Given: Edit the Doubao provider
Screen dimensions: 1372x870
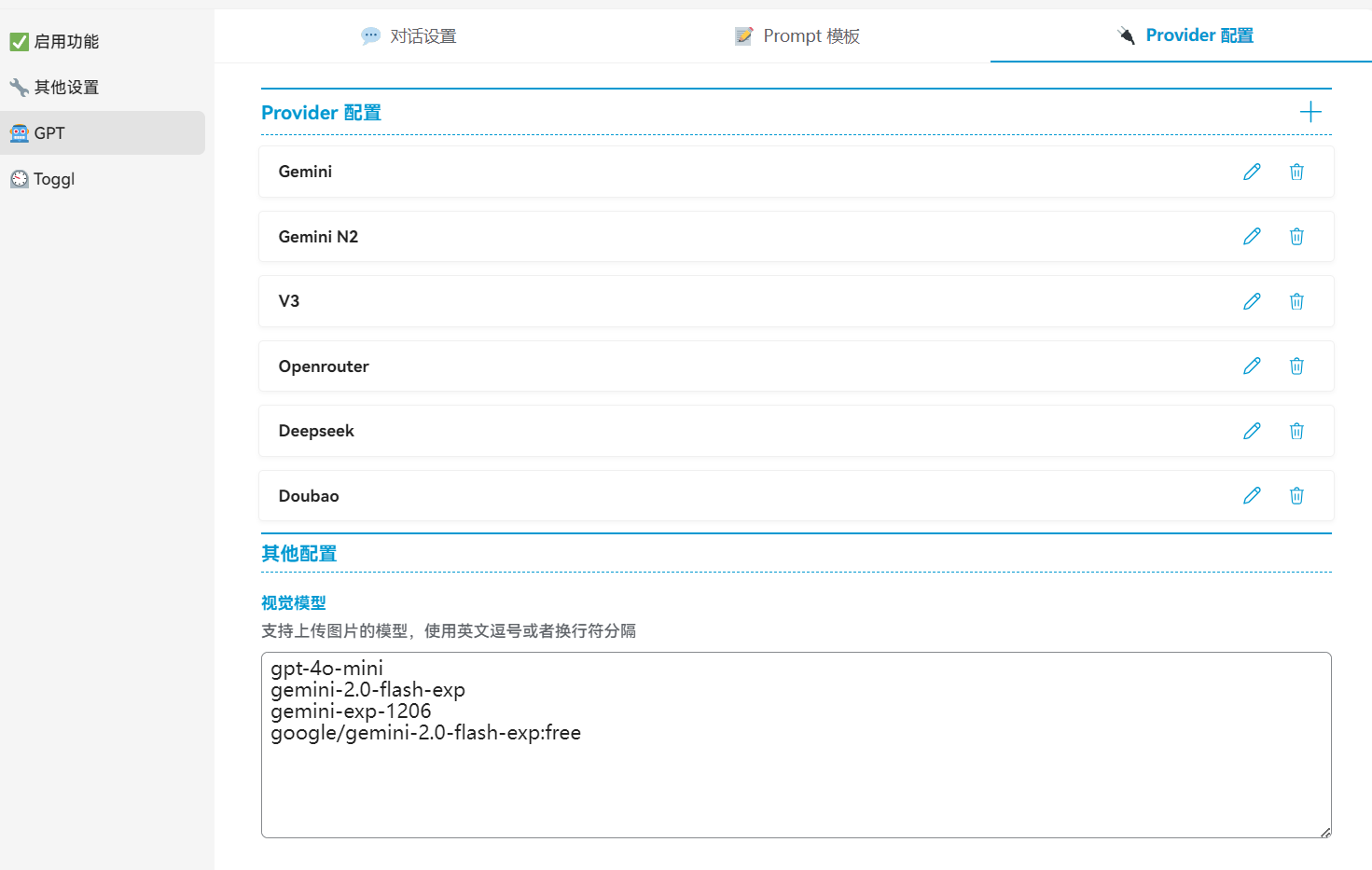Looking at the screenshot, I should pyautogui.click(x=1252, y=495).
